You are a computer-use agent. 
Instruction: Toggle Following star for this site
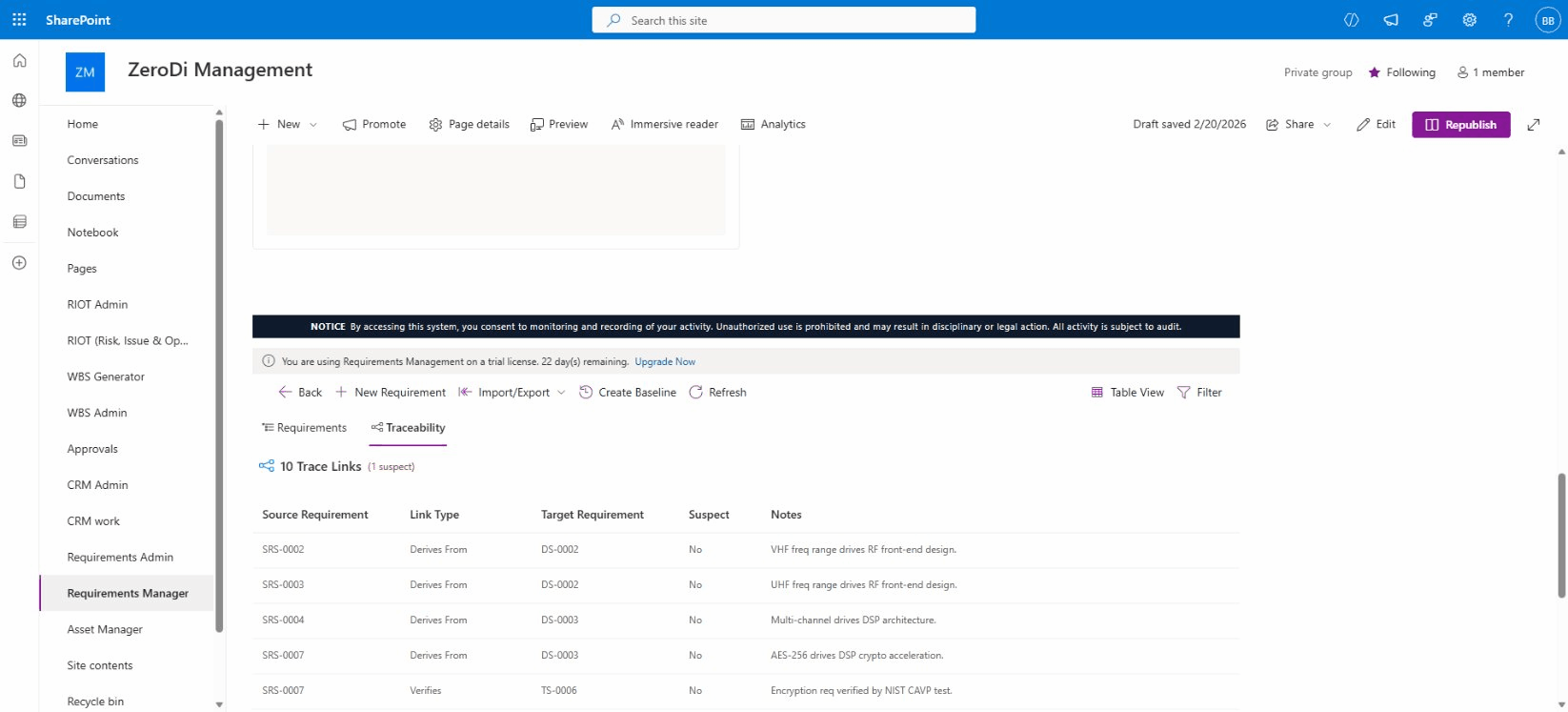1402,72
